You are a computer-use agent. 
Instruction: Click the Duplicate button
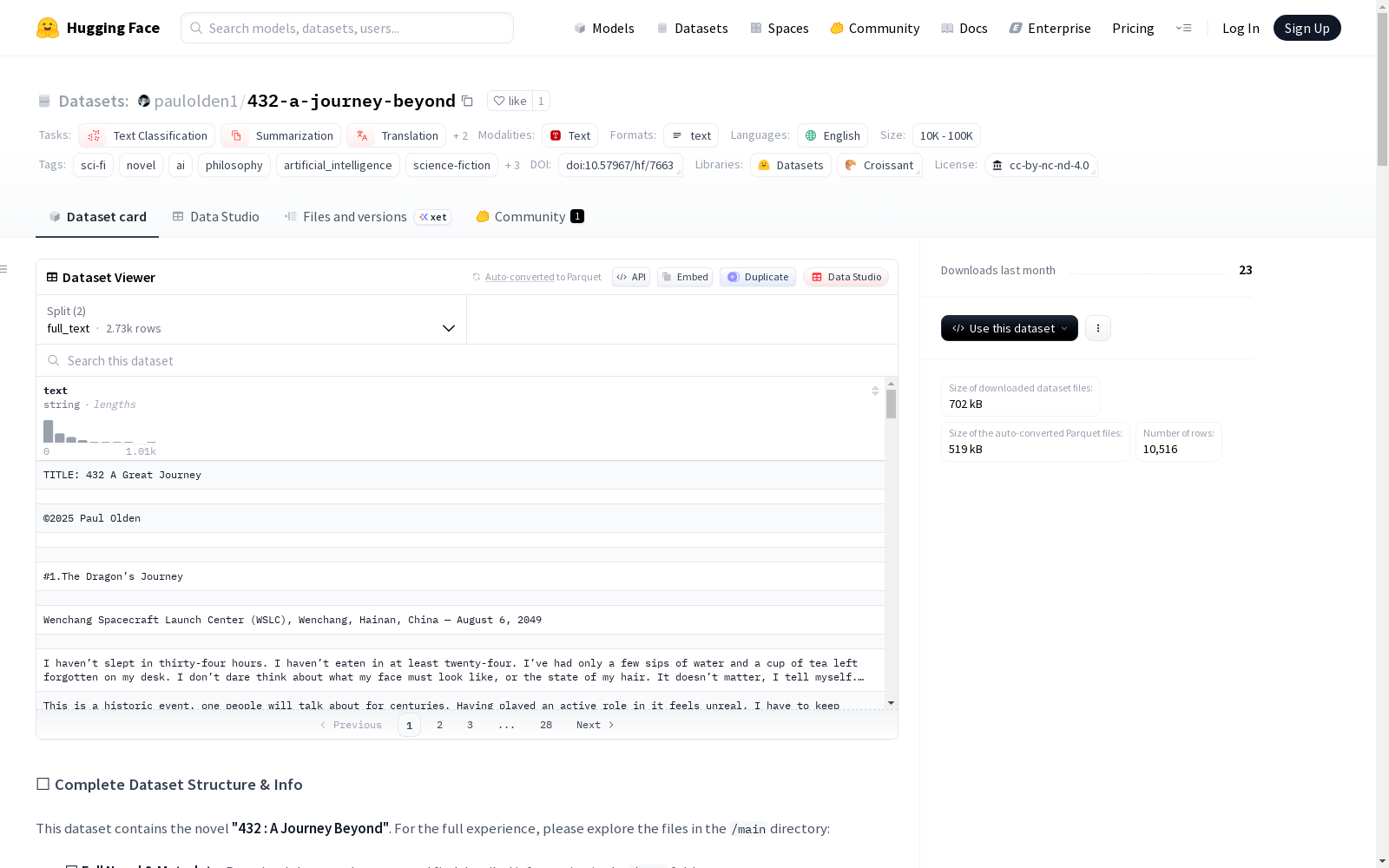(x=758, y=277)
